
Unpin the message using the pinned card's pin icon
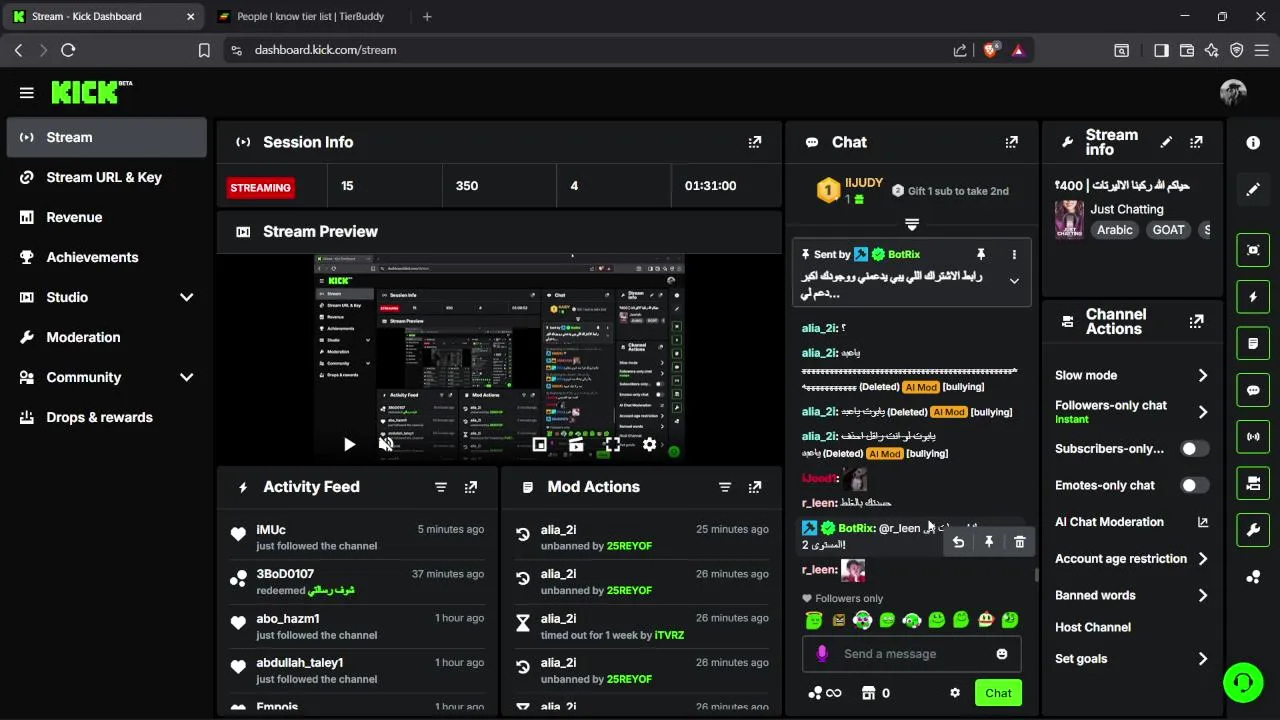click(x=981, y=255)
